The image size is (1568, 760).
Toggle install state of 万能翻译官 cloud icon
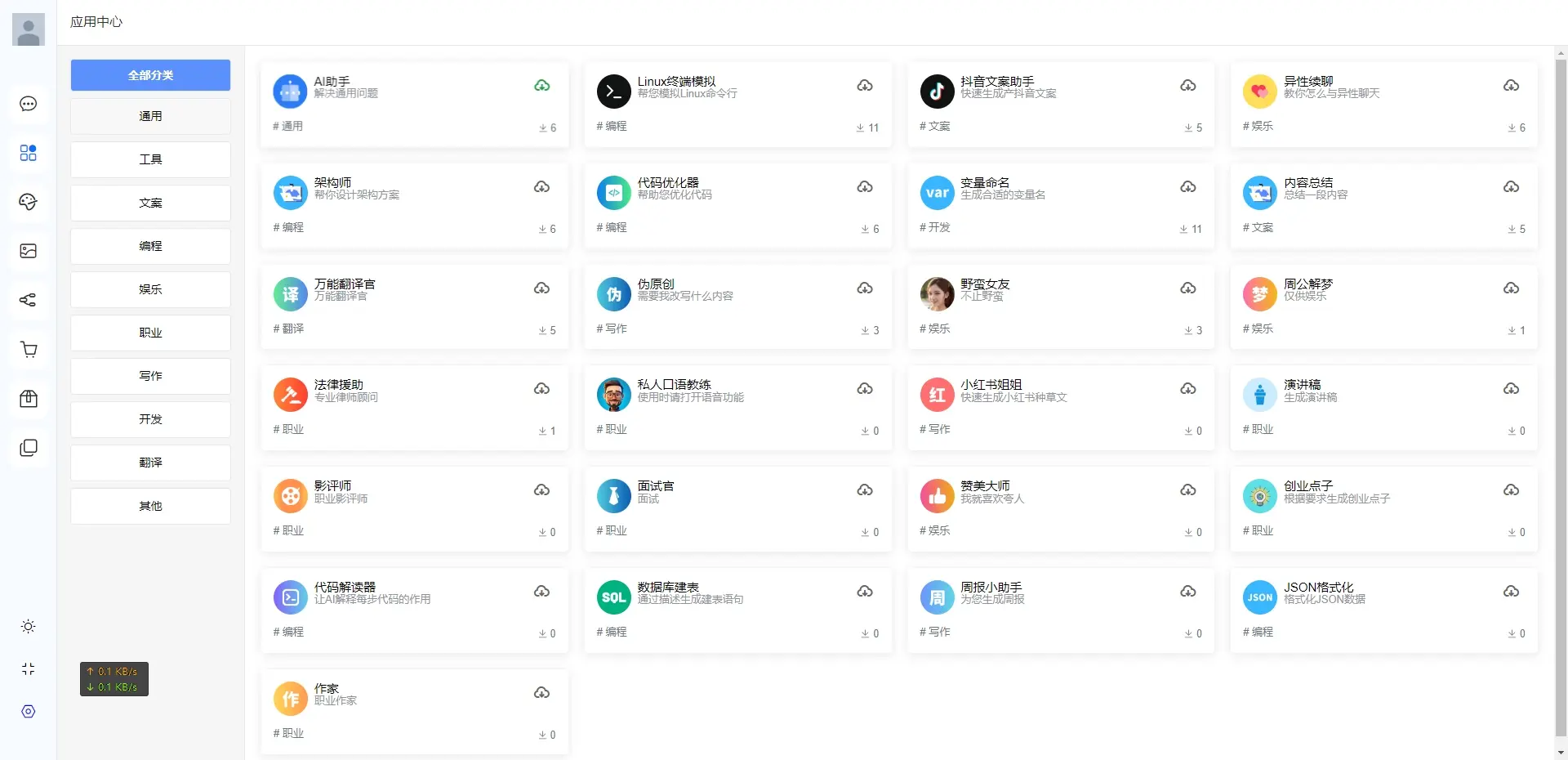tap(541, 288)
